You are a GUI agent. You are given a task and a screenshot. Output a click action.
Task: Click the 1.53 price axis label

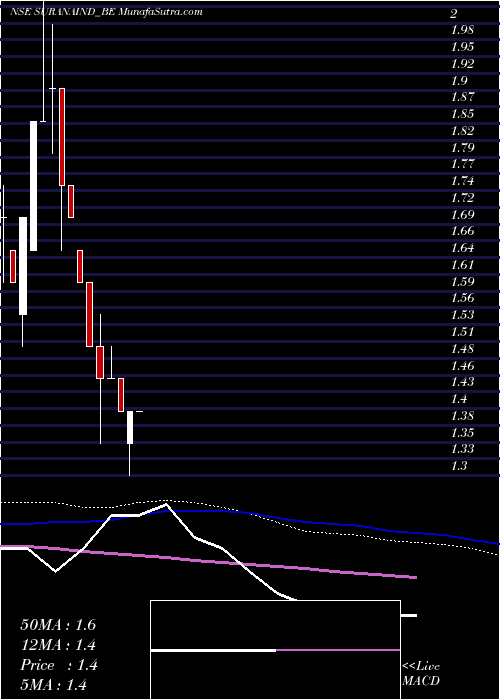pyautogui.click(x=462, y=315)
